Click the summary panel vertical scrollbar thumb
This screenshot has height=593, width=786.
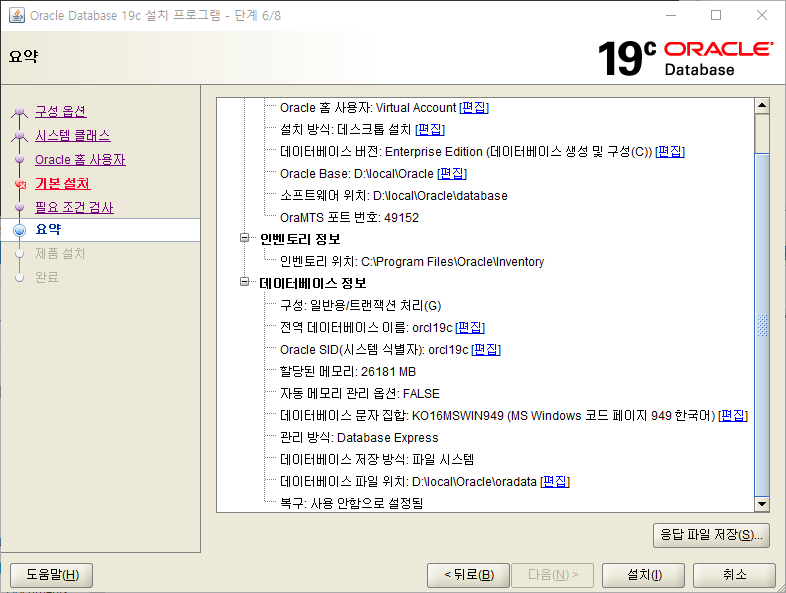click(x=762, y=325)
